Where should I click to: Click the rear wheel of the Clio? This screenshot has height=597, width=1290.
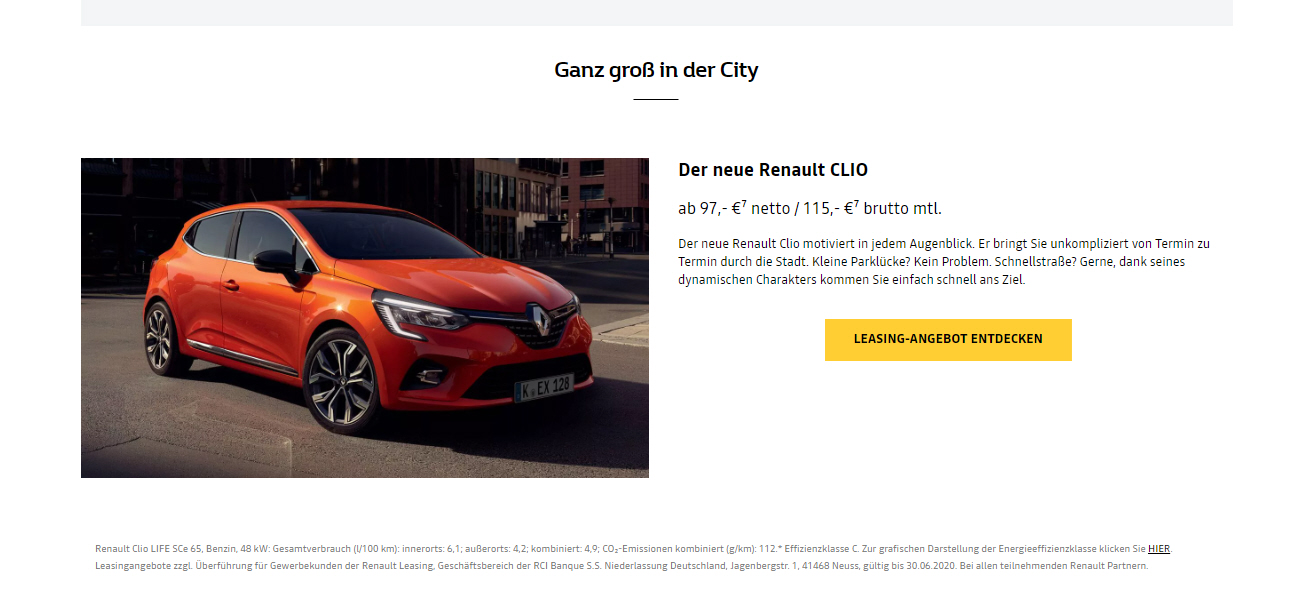click(x=161, y=338)
